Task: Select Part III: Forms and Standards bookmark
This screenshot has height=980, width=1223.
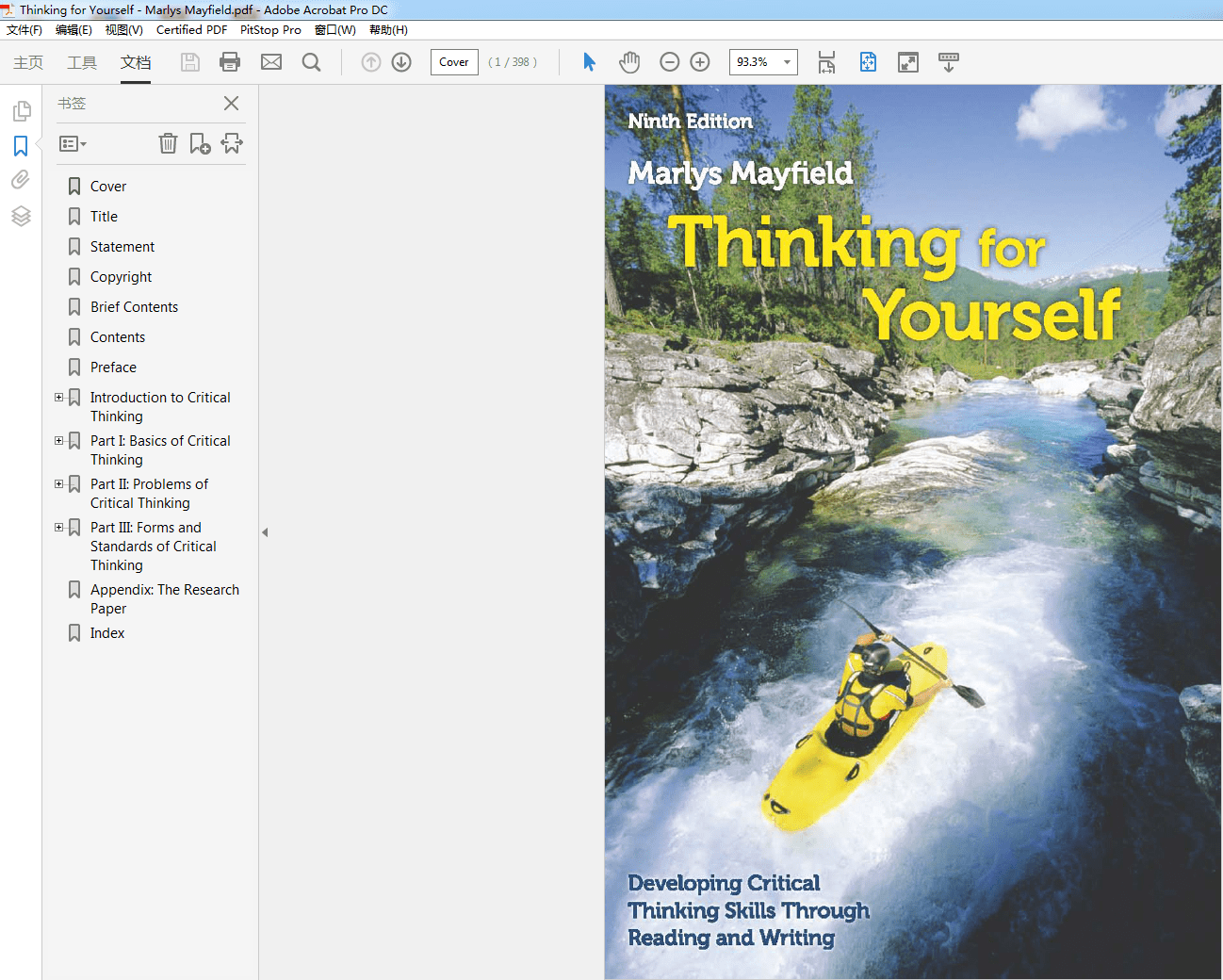Action: coord(154,547)
